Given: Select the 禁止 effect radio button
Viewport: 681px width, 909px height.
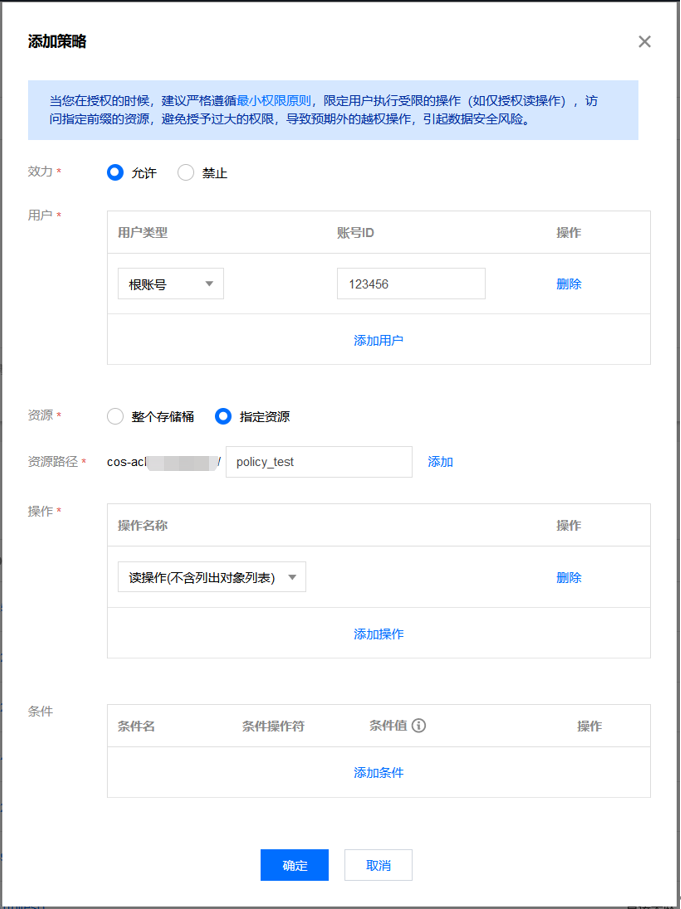Looking at the screenshot, I should click(x=186, y=172).
